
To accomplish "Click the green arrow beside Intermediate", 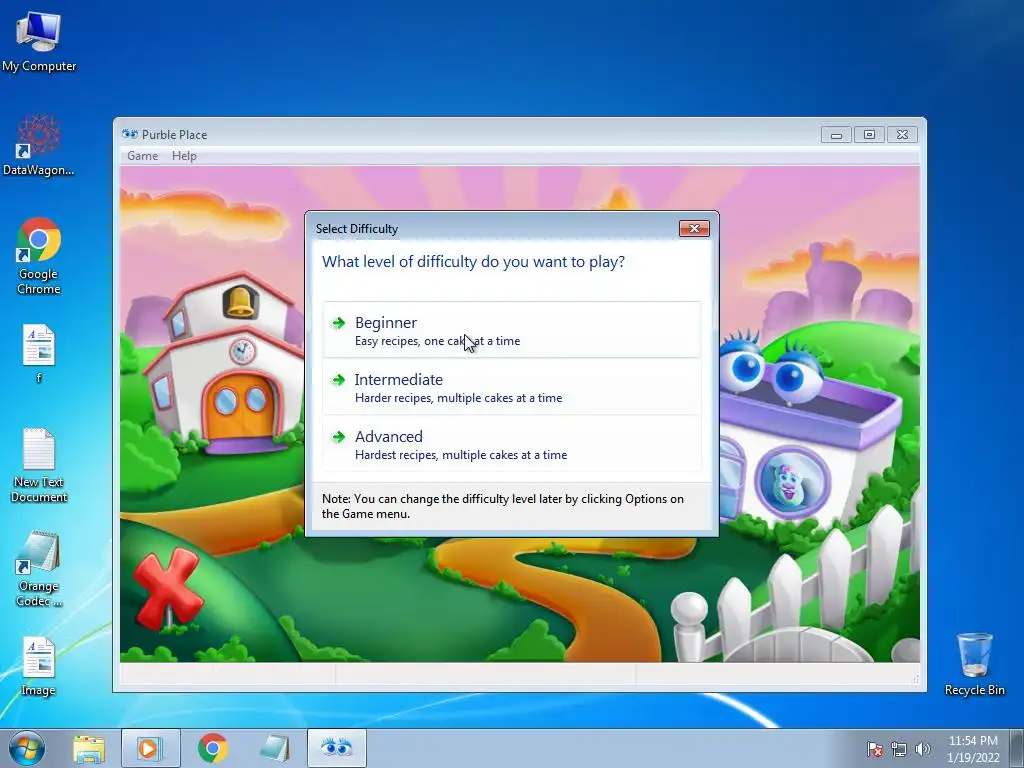I will (338, 379).
